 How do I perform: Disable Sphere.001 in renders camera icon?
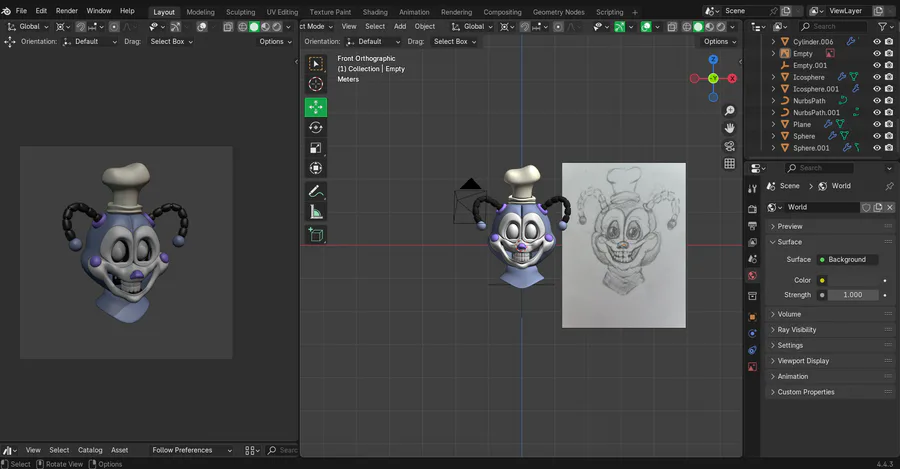(889, 148)
